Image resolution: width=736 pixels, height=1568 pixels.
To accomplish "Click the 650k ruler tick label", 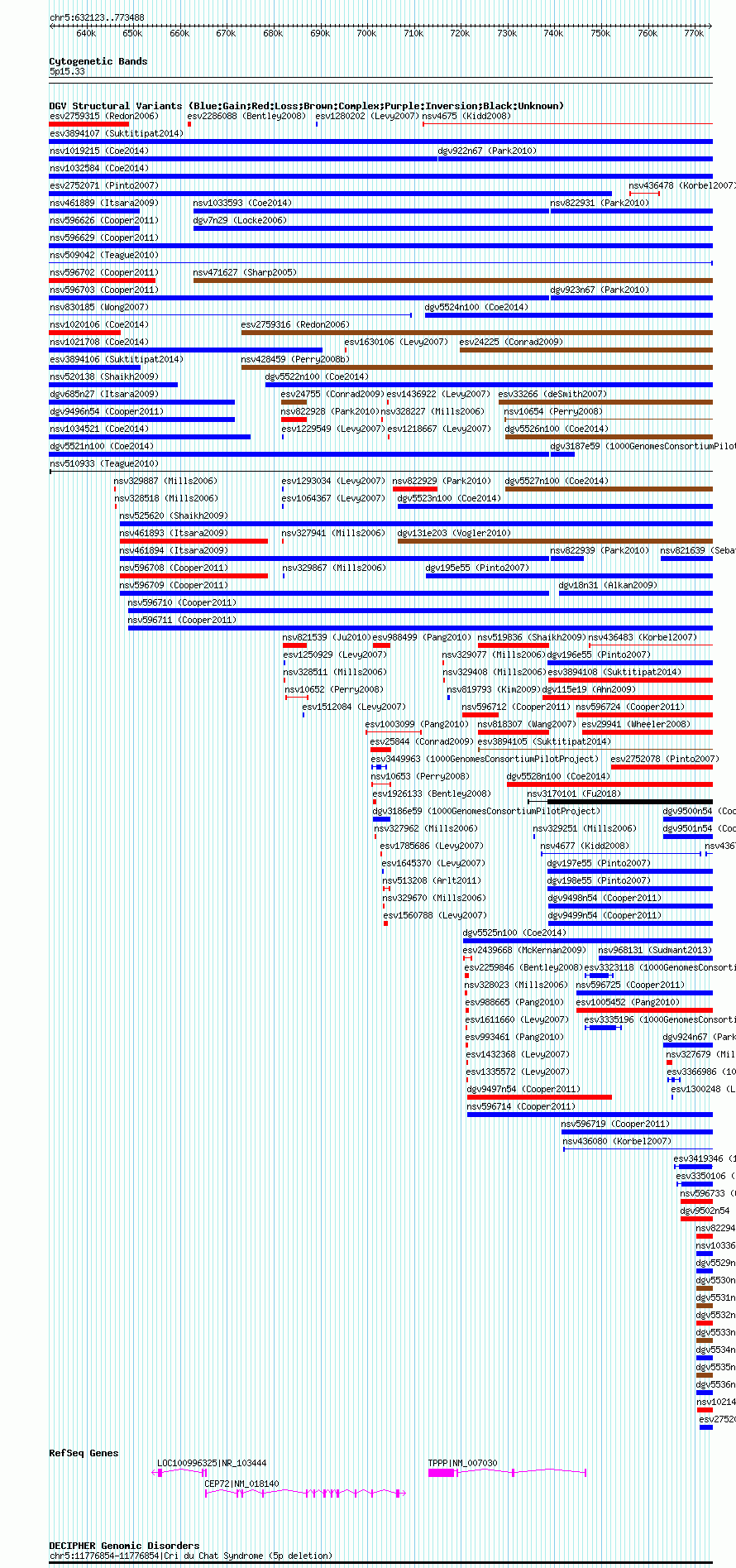I will click(132, 34).
